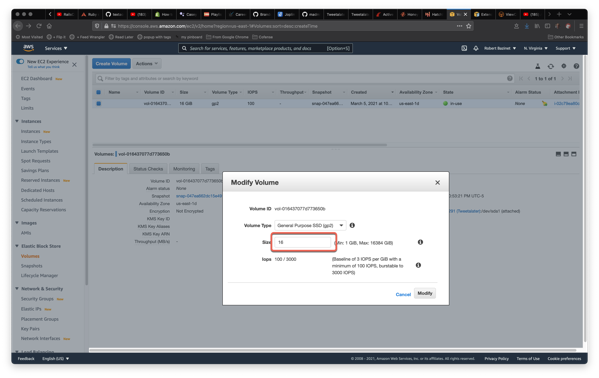Open EC2 Dashboard in the sidebar
Viewport: 599px width, 378px height.
pyautogui.click(x=36, y=78)
